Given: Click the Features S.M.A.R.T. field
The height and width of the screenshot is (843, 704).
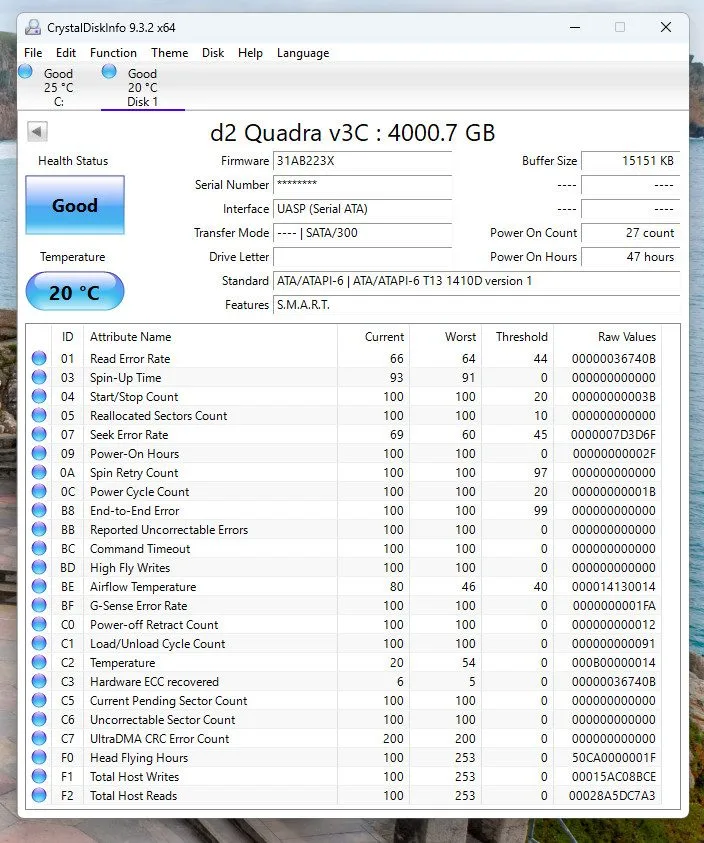Looking at the screenshot, I should pos(477,305).
